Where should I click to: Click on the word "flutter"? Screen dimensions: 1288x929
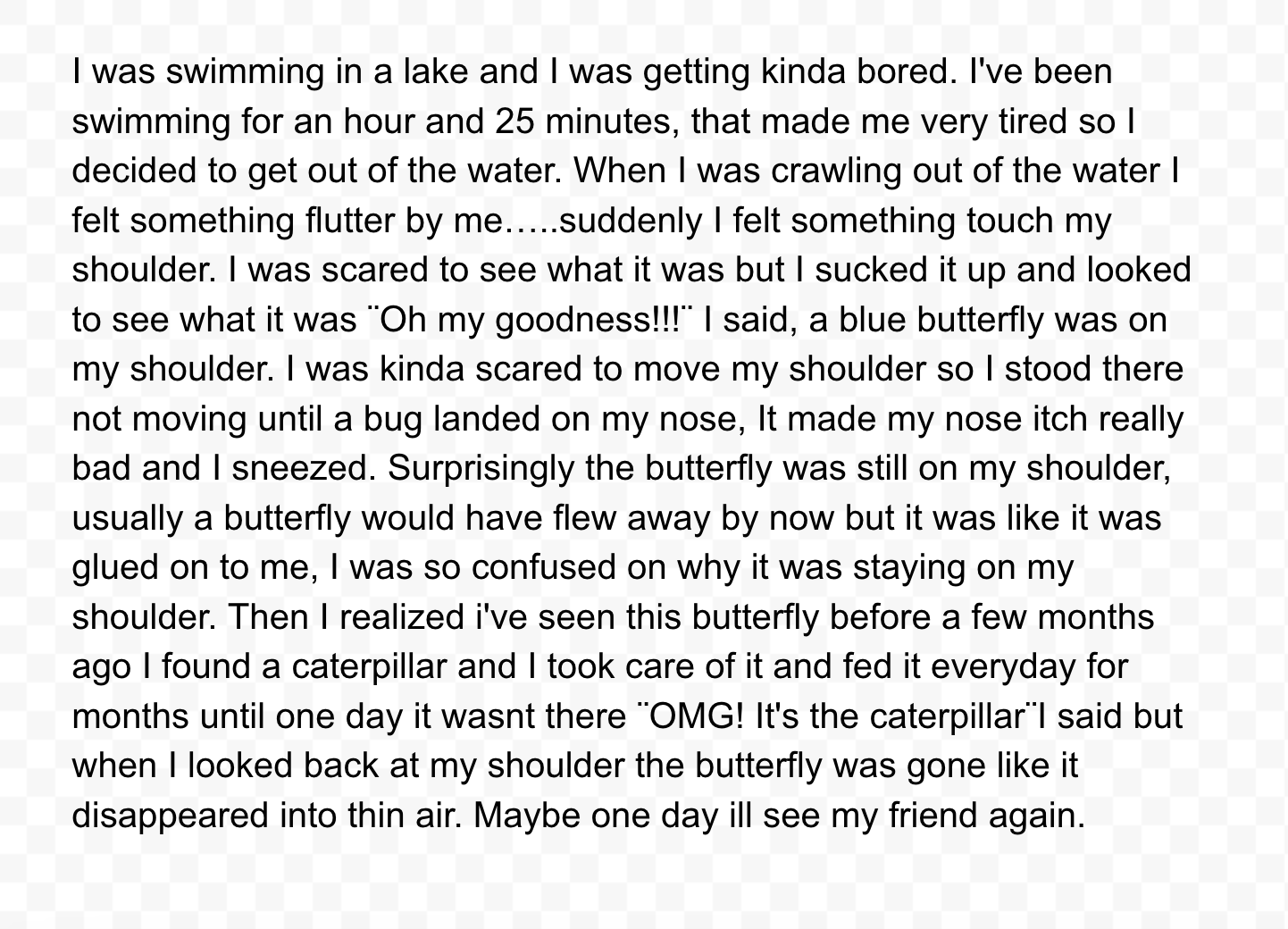pos(350,221)
